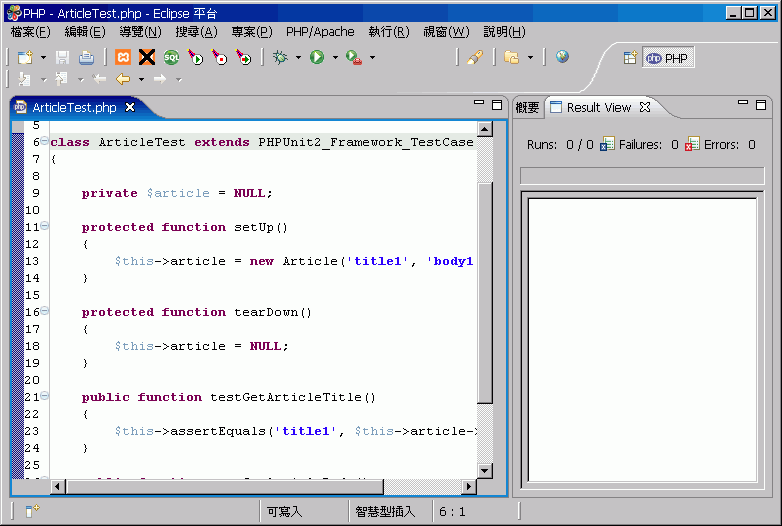Select the PHP perspective button
The height and width of the screenshot is (526, 782).
coord(668,58)
